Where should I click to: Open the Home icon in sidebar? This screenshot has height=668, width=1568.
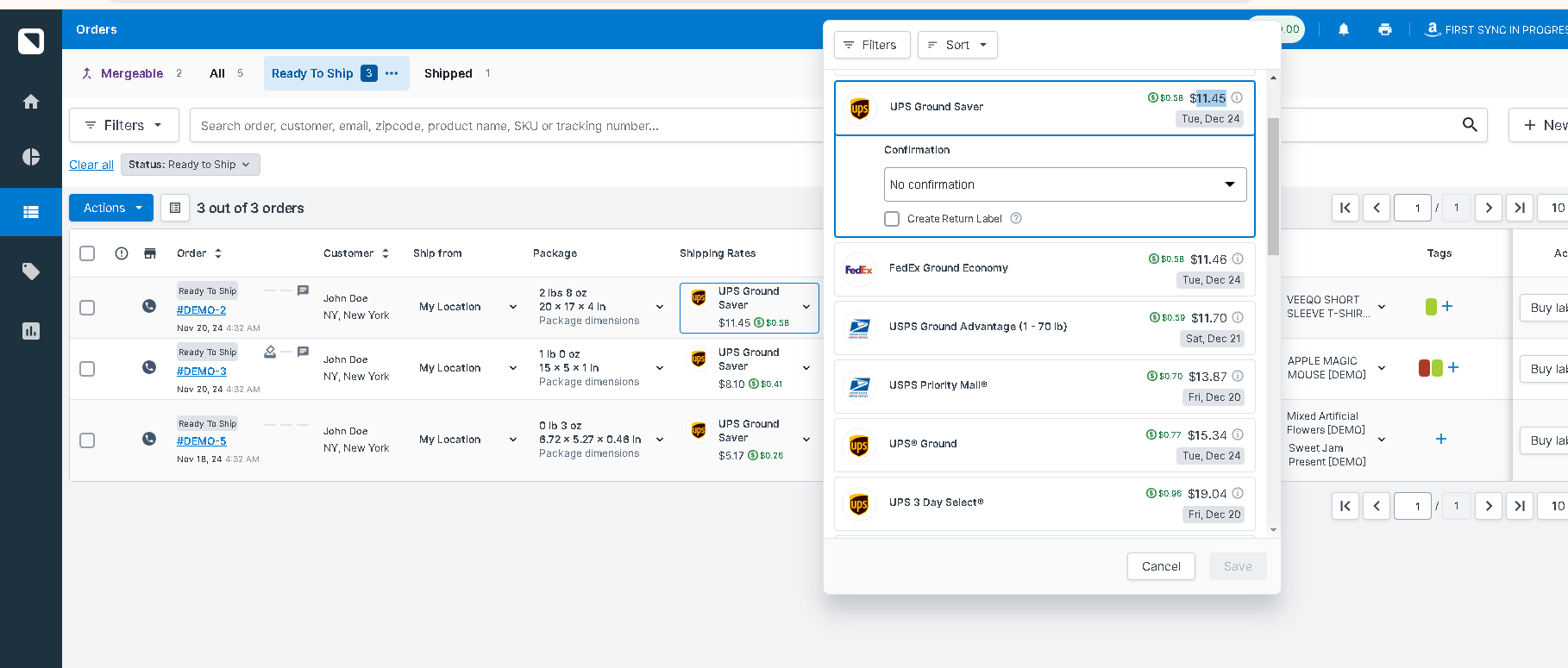31,102
